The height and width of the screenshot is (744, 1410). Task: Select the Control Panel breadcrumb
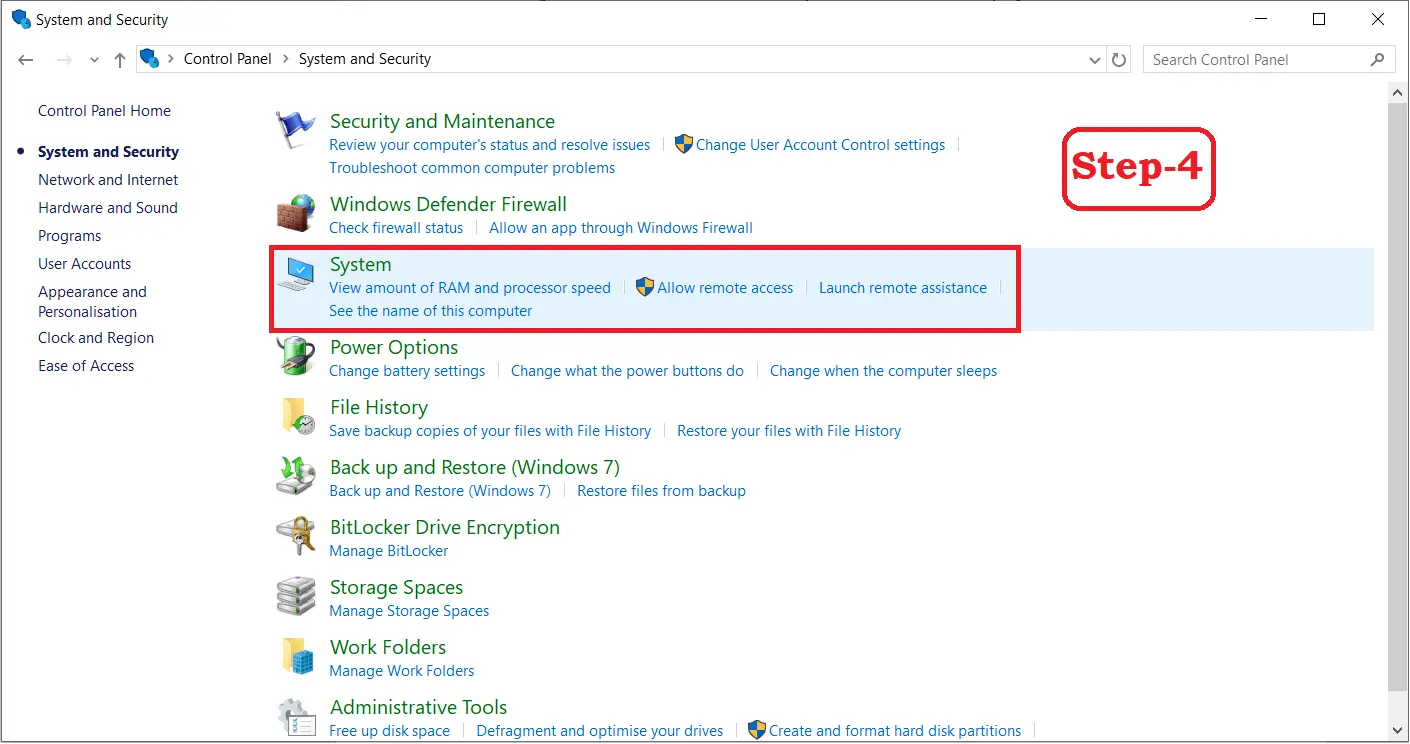[228, 59]
